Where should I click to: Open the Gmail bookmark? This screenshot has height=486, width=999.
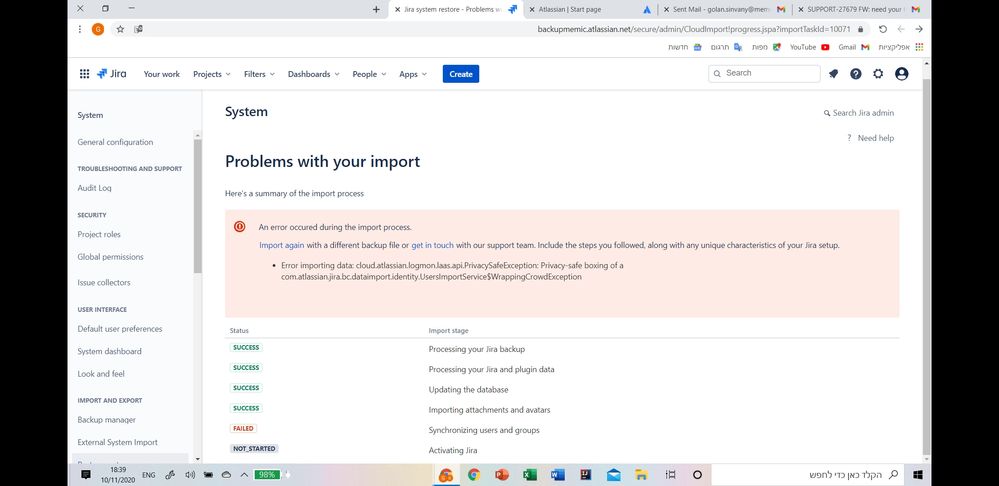pyautogui.click(x=854, y=47)
